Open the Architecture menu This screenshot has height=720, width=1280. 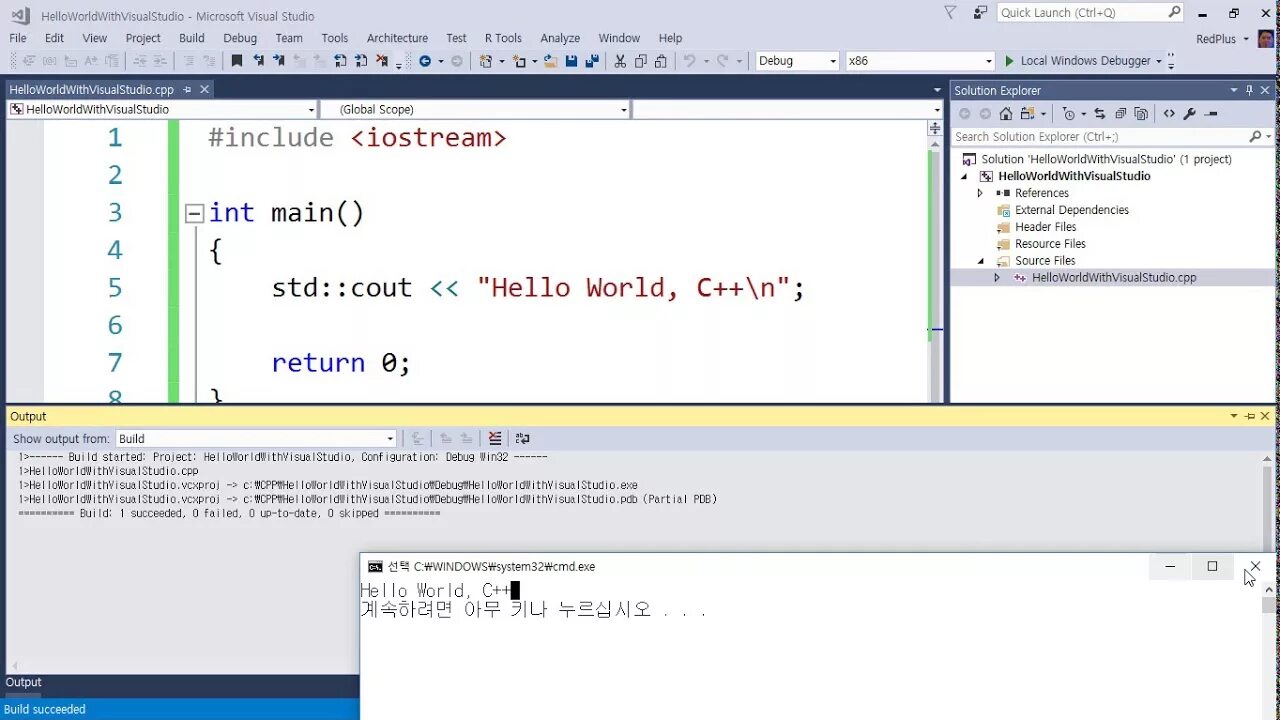(397, 38)
